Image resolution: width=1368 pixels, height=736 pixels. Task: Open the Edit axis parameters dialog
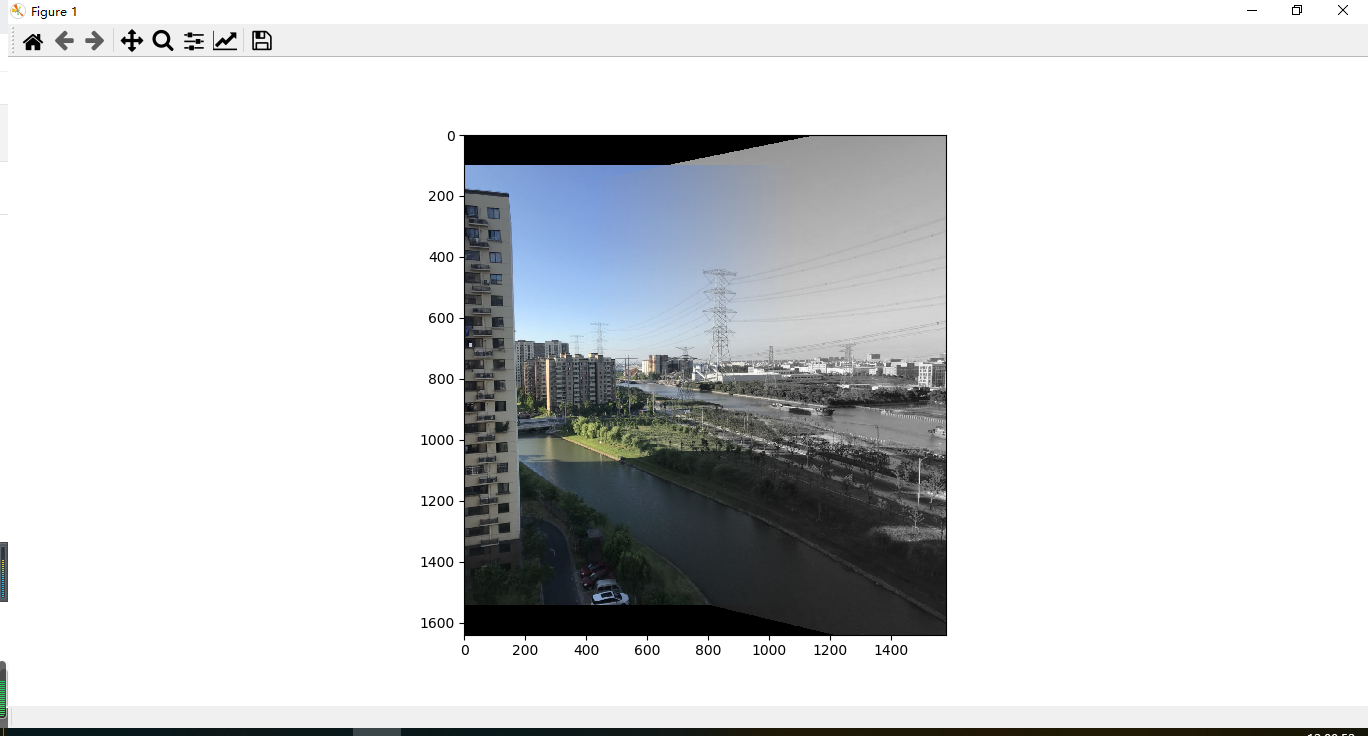225,41
